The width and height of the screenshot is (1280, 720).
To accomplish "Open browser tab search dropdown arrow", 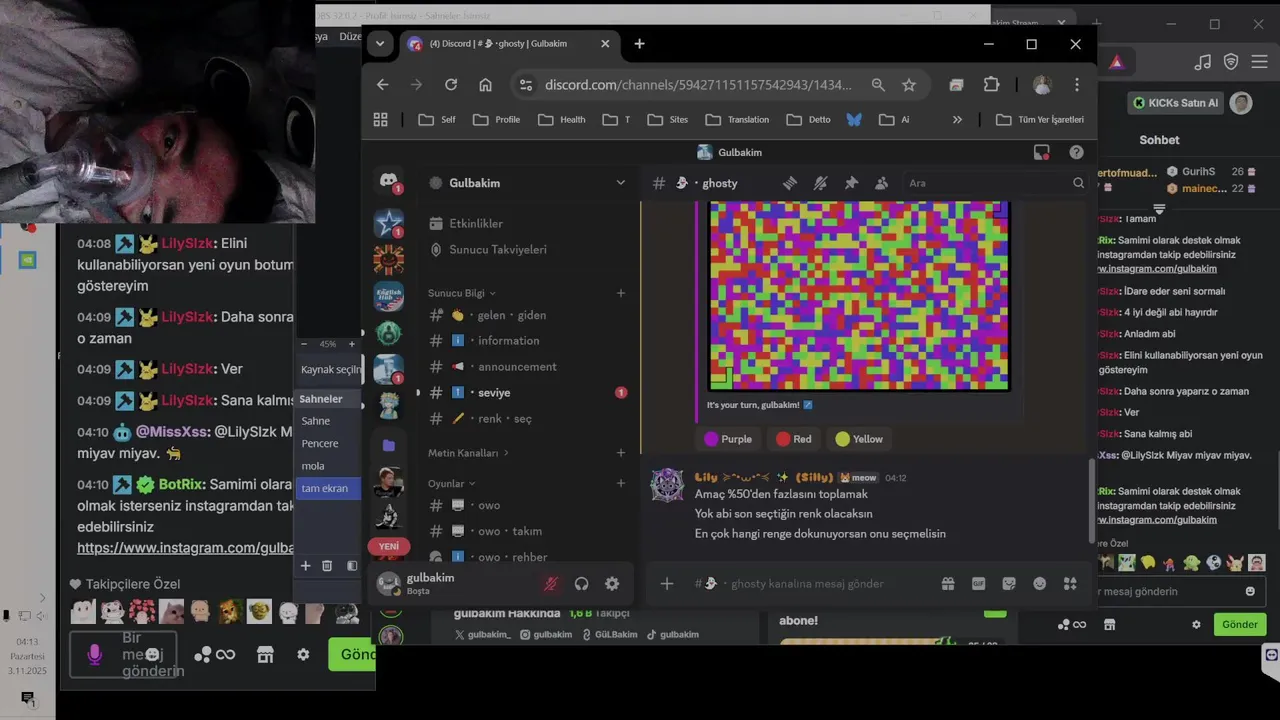I will [x=379, y=43].
